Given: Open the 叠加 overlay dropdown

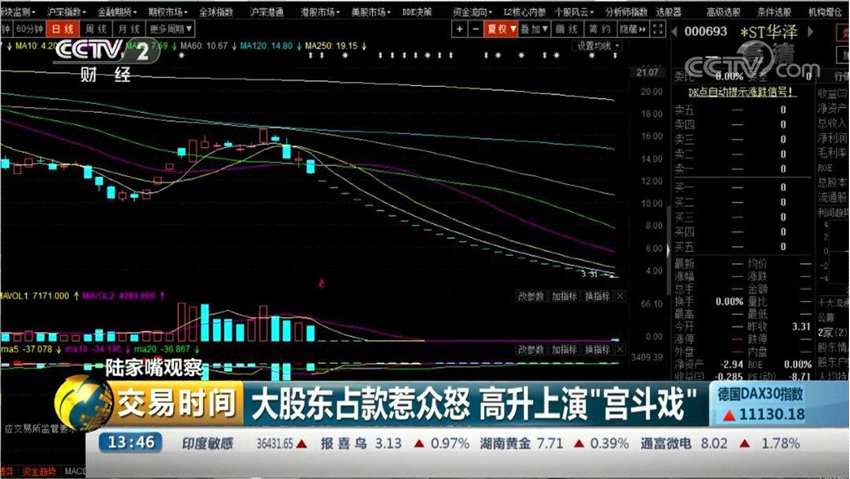Looking at the screenshot, I should click(535, 29).
